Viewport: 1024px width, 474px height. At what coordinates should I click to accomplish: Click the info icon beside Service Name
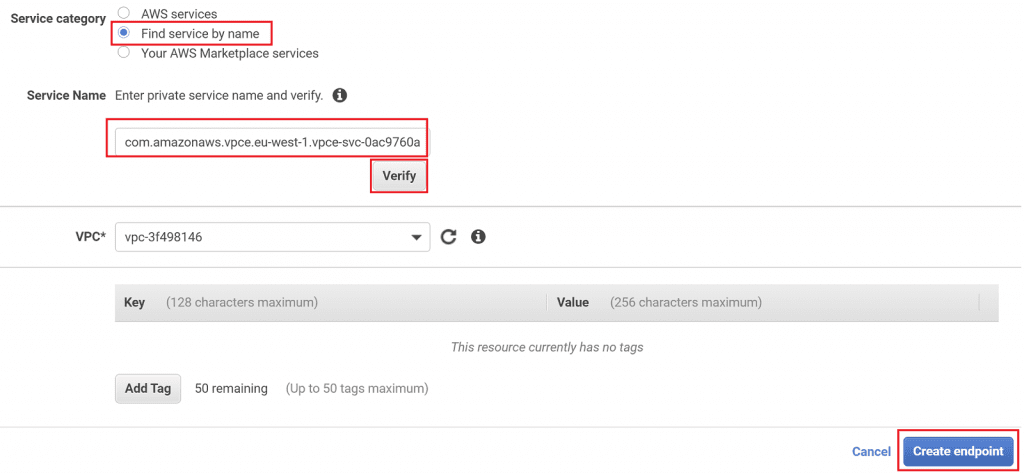(340, 96)
